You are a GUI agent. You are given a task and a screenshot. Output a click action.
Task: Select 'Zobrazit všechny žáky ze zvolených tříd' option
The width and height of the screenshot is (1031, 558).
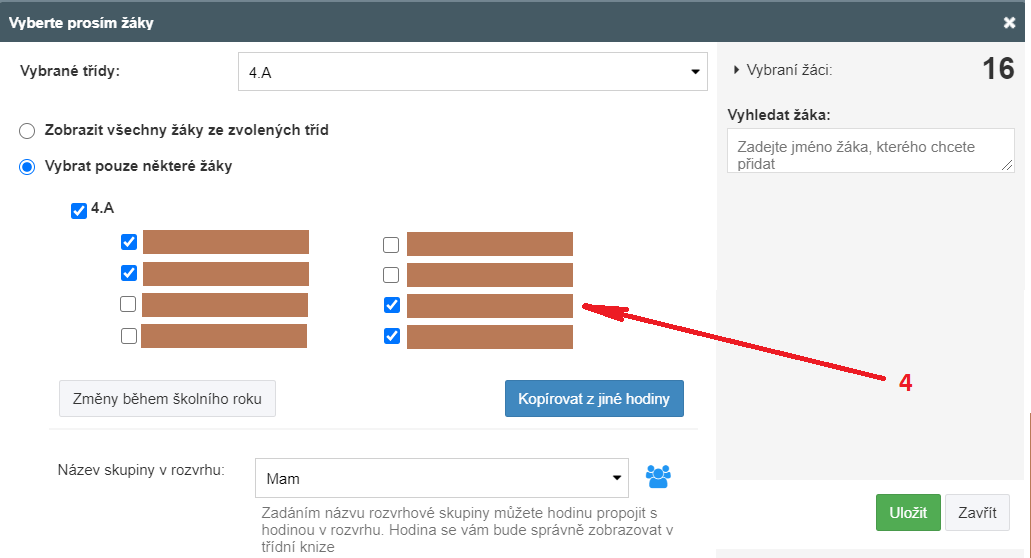[27, 131]
